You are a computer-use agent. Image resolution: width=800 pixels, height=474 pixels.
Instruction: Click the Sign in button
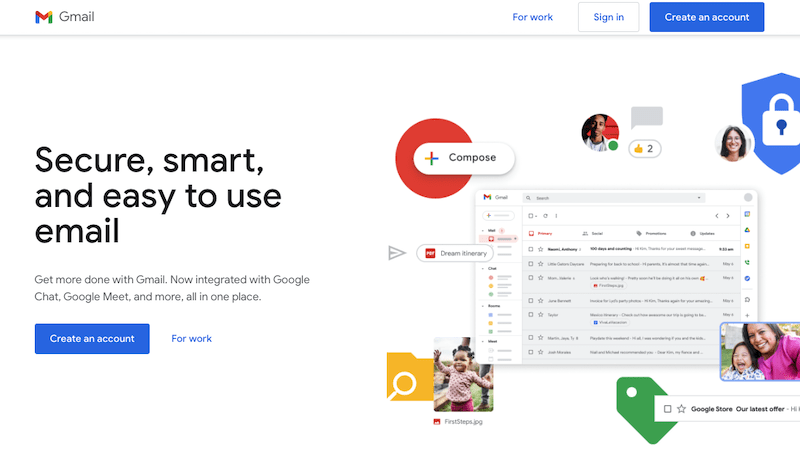[x=608, y=17]
